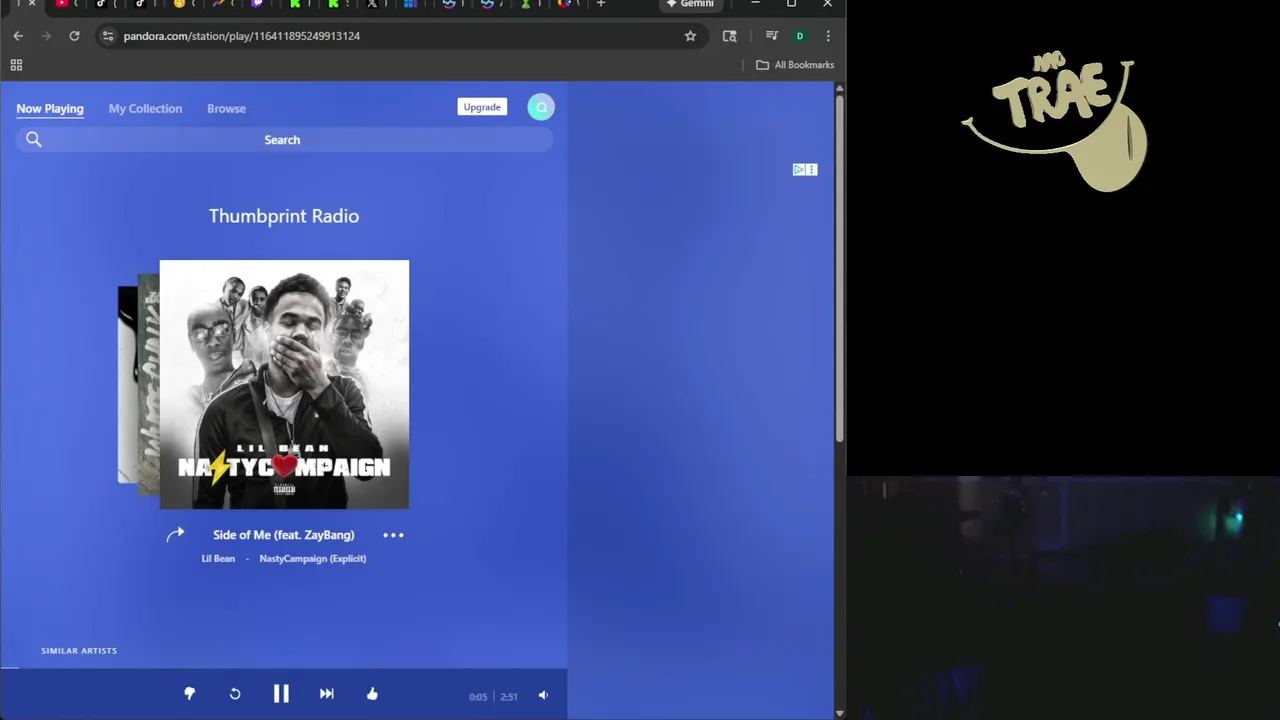
Task: Switch to My Collection tab
Action: (x=145, y=108)
